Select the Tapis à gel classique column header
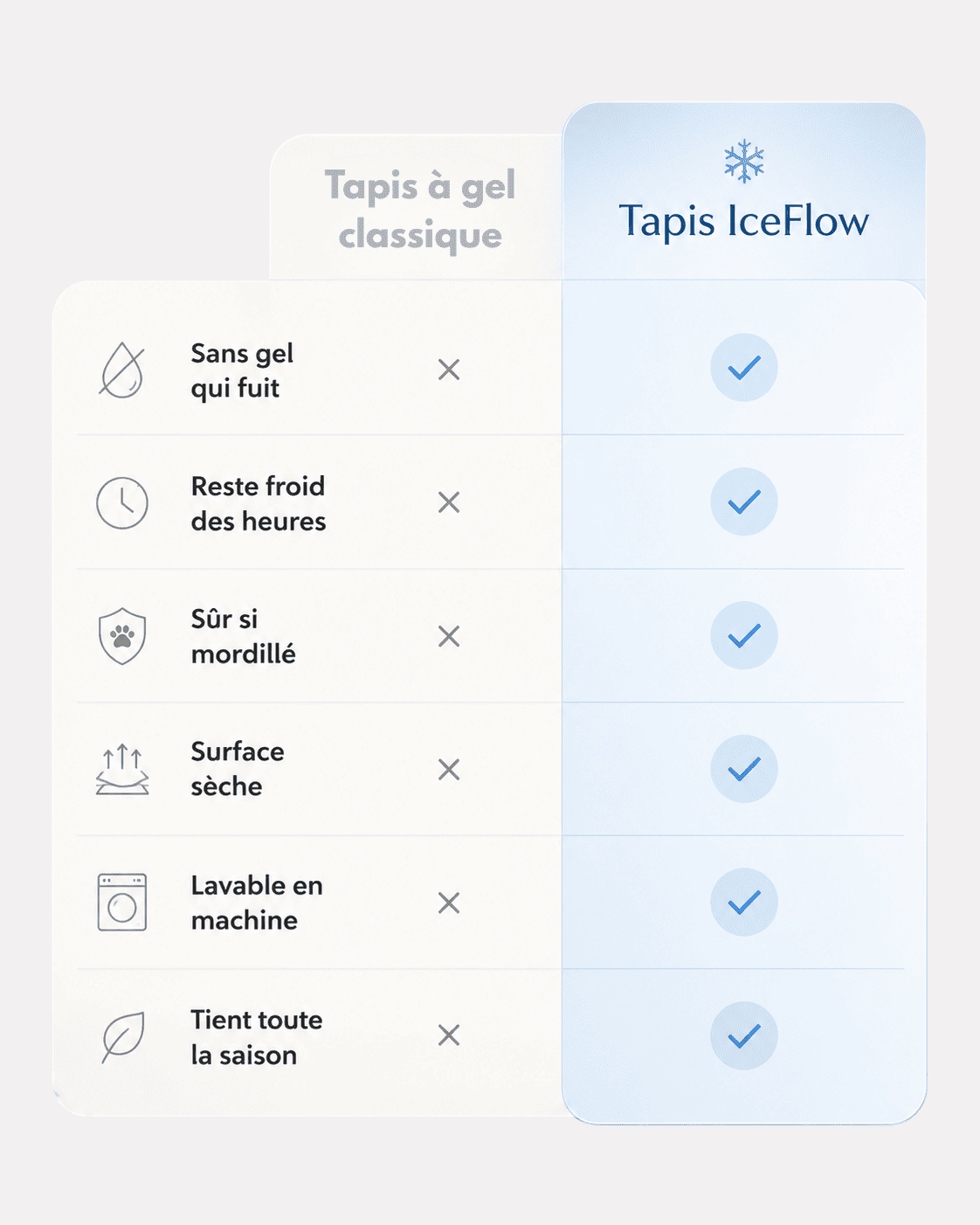 point(420,210)
